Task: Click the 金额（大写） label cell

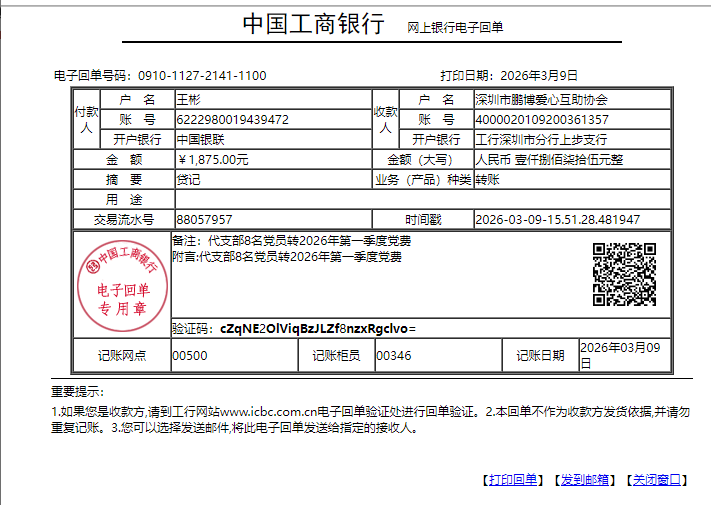Action: point(423,160)
